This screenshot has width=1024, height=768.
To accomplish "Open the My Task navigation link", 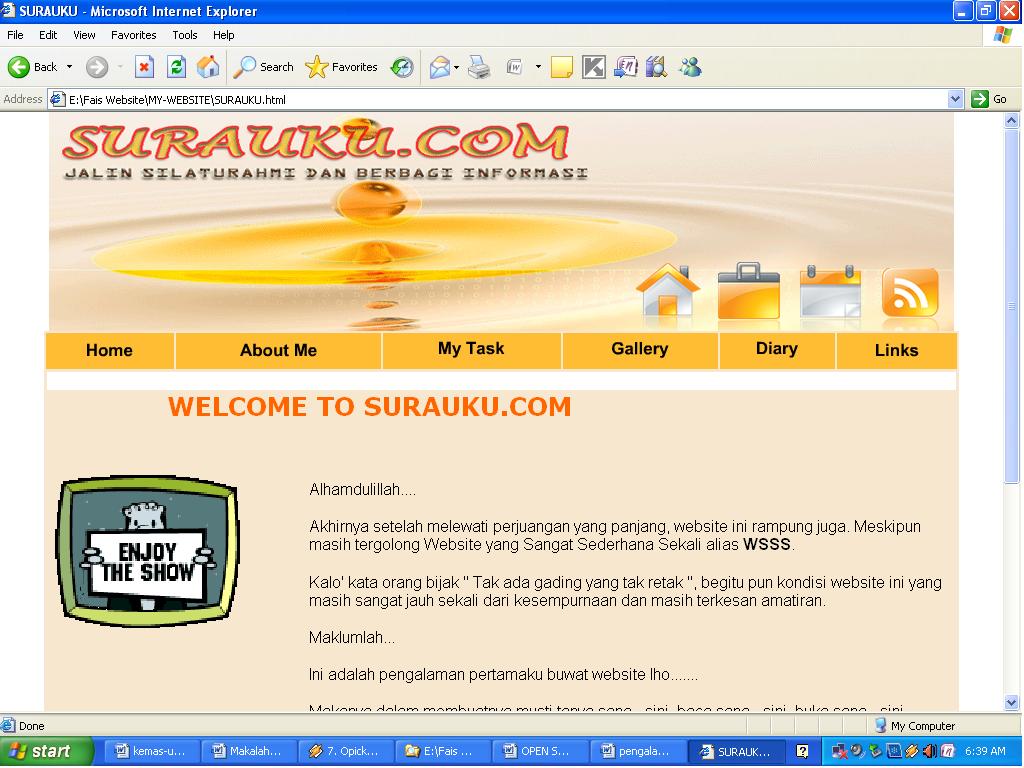I will [x=471, y=349].
